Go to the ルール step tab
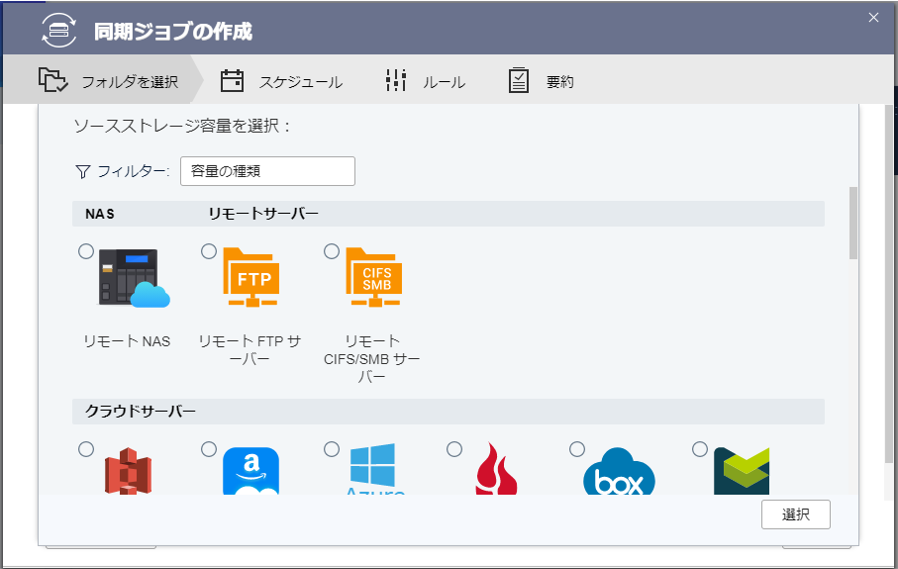898x569 pixels. point(426,82)
